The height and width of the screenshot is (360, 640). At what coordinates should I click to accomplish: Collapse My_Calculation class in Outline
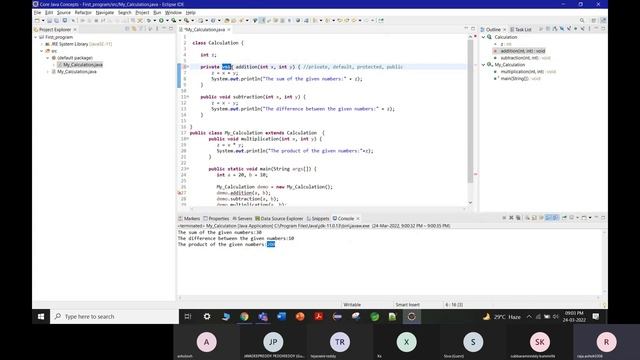click(484, 65)
